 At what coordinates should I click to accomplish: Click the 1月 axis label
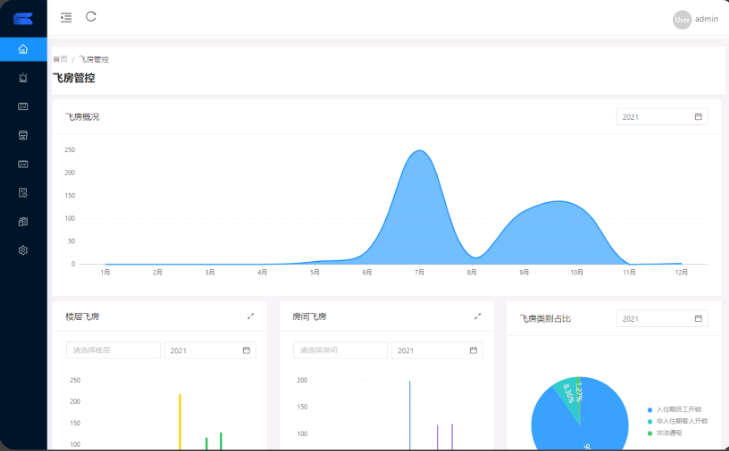click(106, 272)
